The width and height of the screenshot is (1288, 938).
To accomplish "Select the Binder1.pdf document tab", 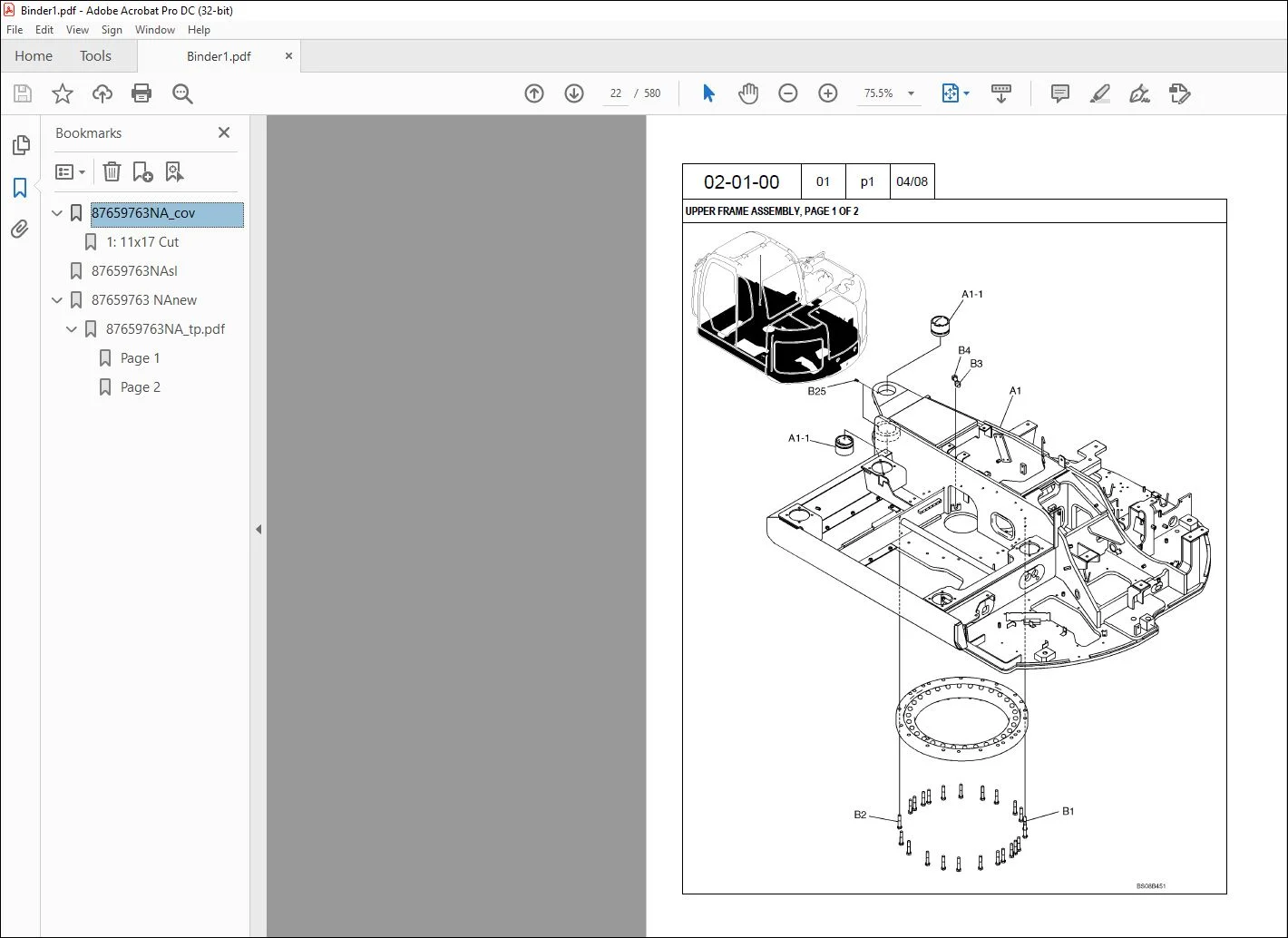I will click(x=219, y=56).
